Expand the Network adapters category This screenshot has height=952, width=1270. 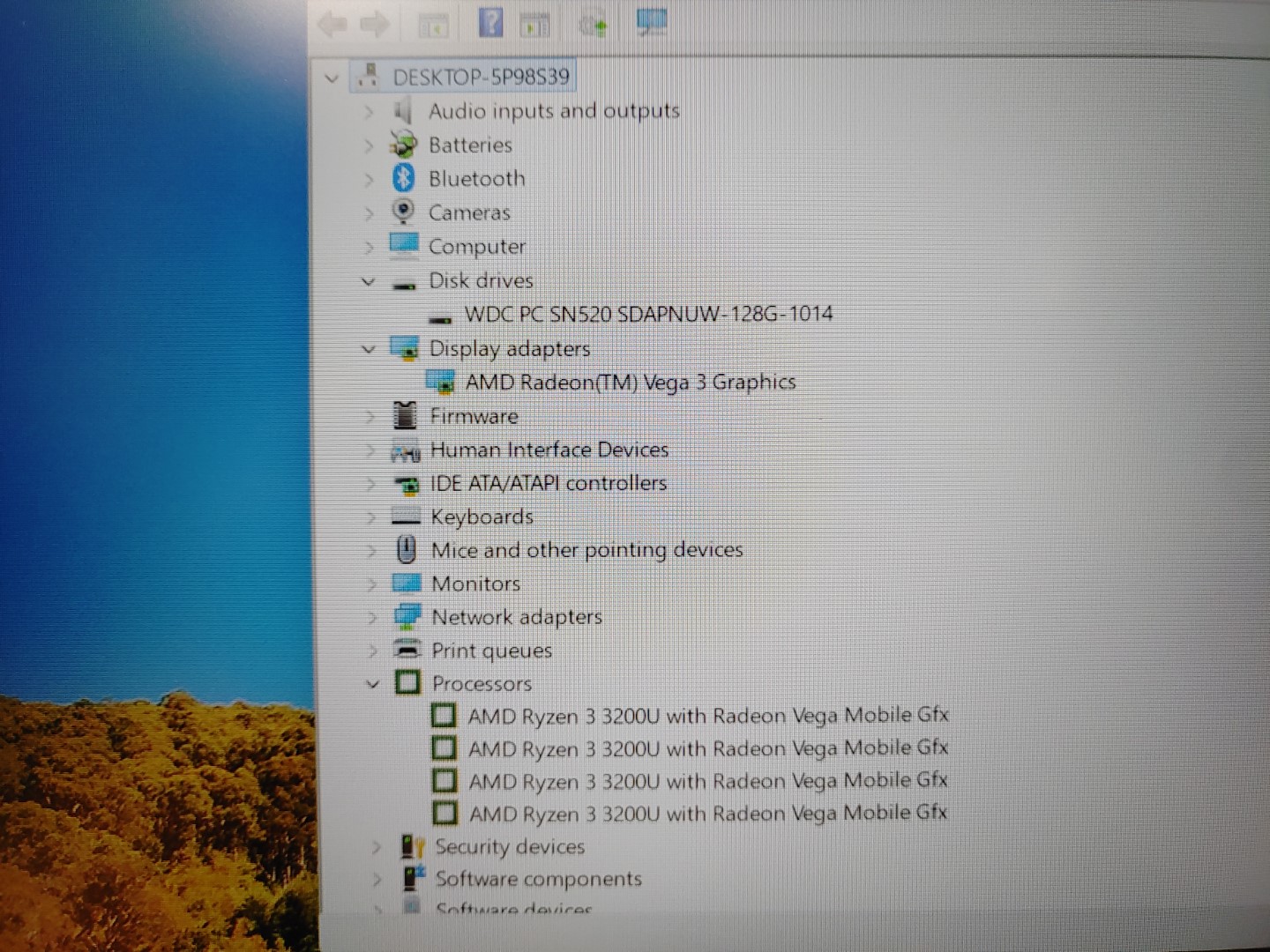[372, 618]
